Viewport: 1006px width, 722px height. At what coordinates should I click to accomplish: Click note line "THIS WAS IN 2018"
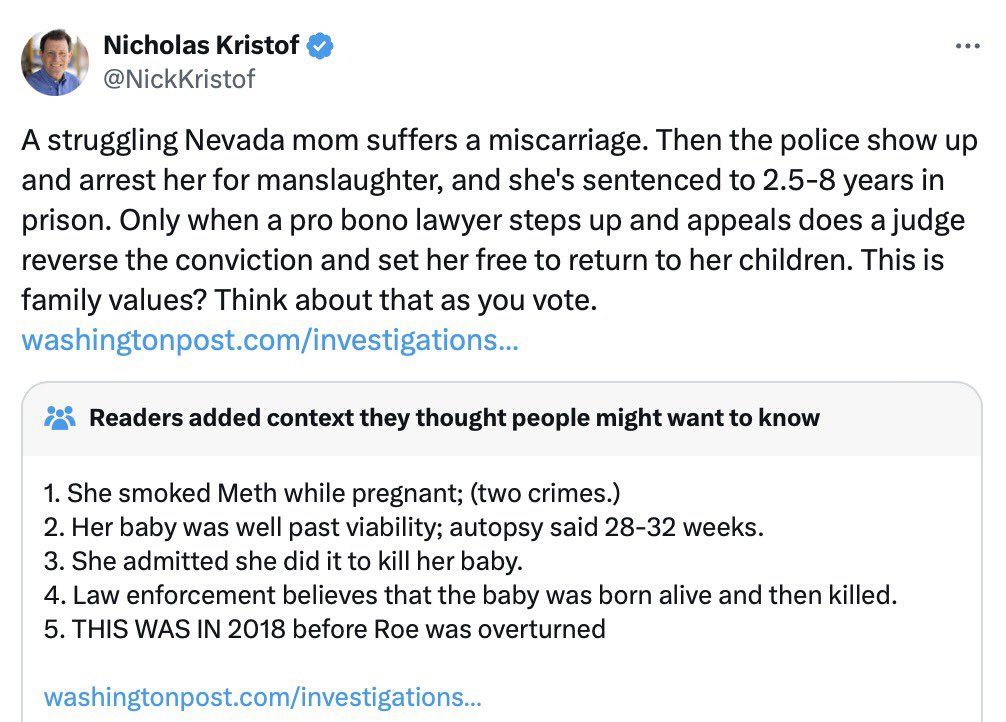point(325,629)
